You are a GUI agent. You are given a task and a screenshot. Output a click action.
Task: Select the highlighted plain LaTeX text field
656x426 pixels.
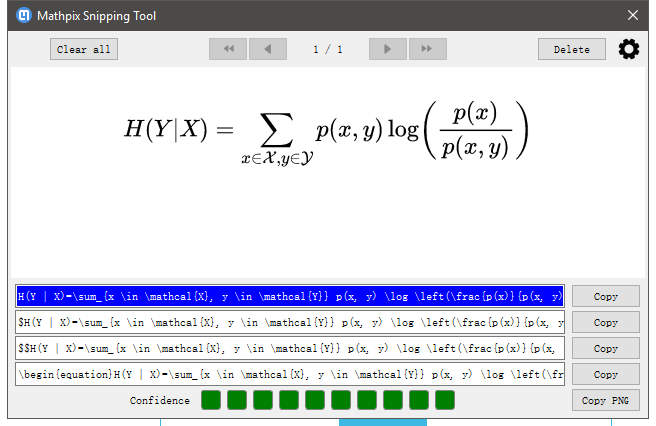290,296
